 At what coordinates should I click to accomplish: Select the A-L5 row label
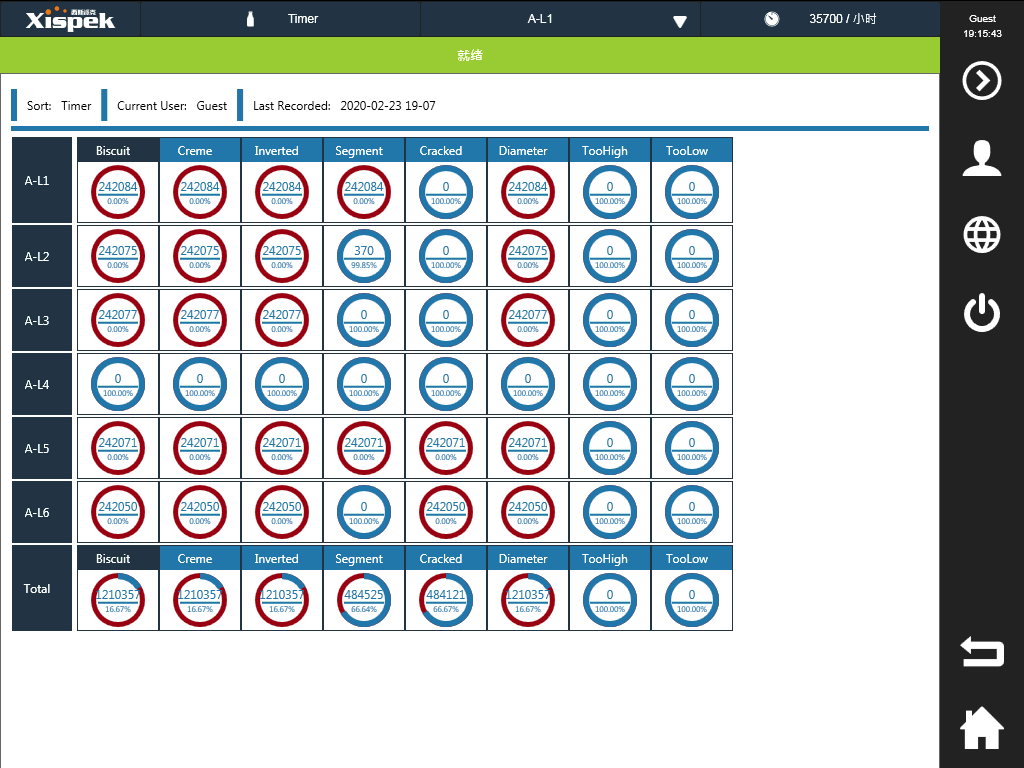point(42,448)
